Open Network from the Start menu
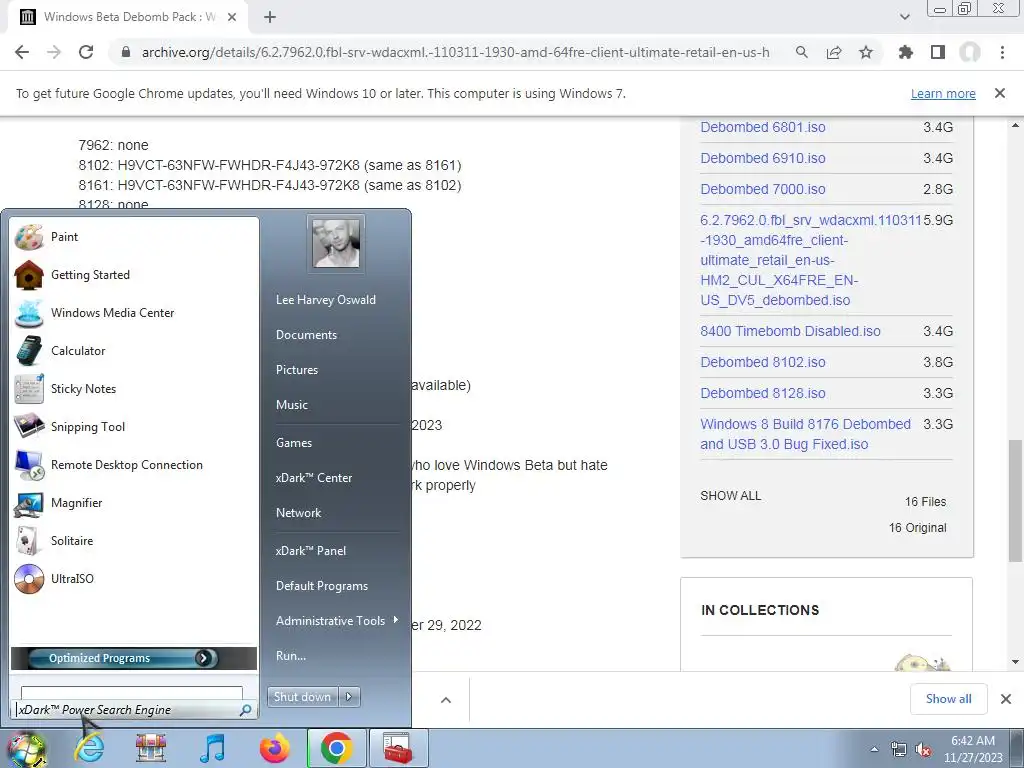The width and height of the screenshot is (1024, 768). point(298,513)
